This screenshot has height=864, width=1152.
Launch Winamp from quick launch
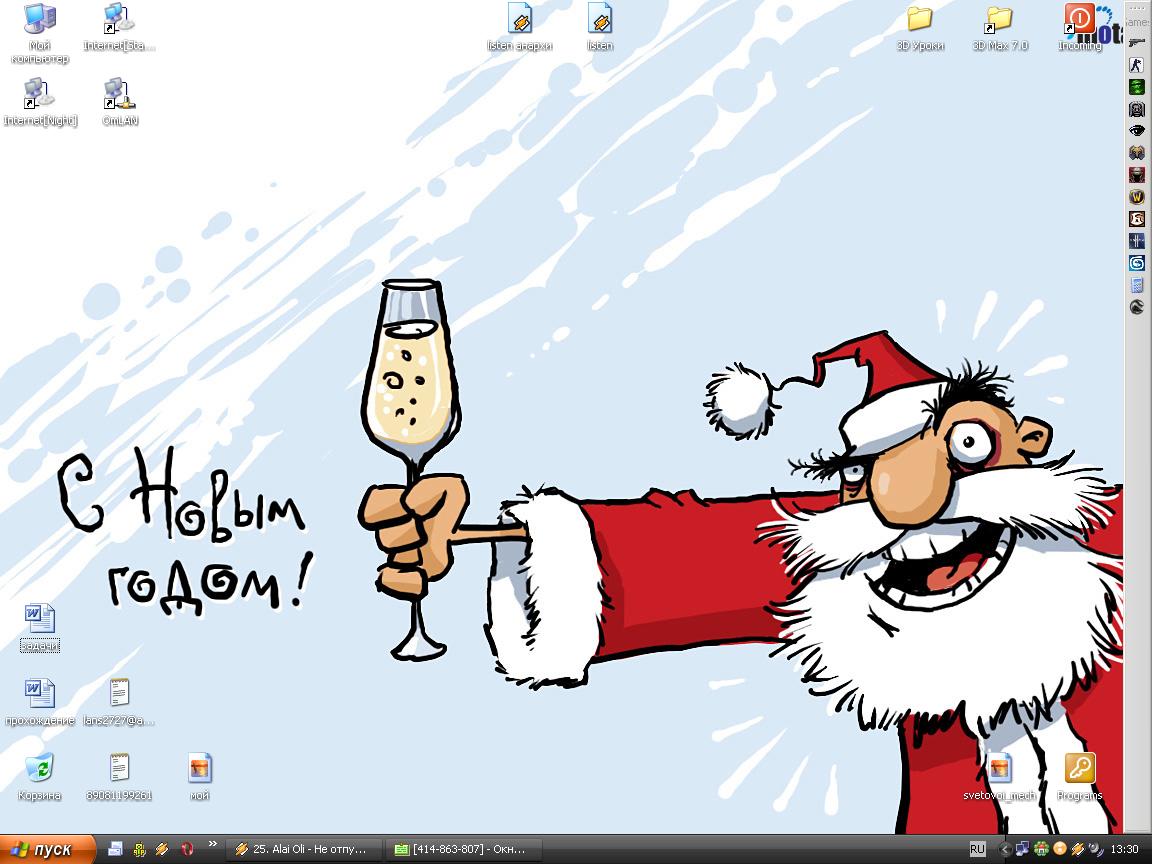[162, 849]
